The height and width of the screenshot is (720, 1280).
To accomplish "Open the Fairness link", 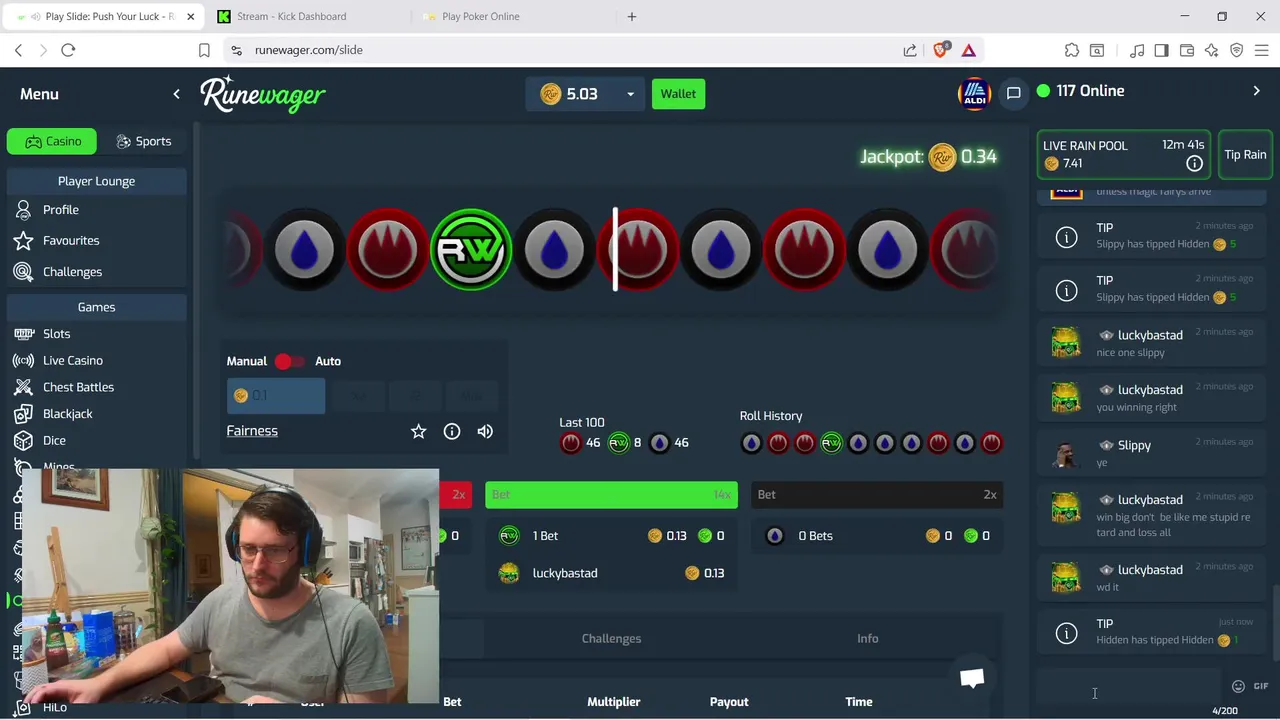I will [x=252, y=431].
